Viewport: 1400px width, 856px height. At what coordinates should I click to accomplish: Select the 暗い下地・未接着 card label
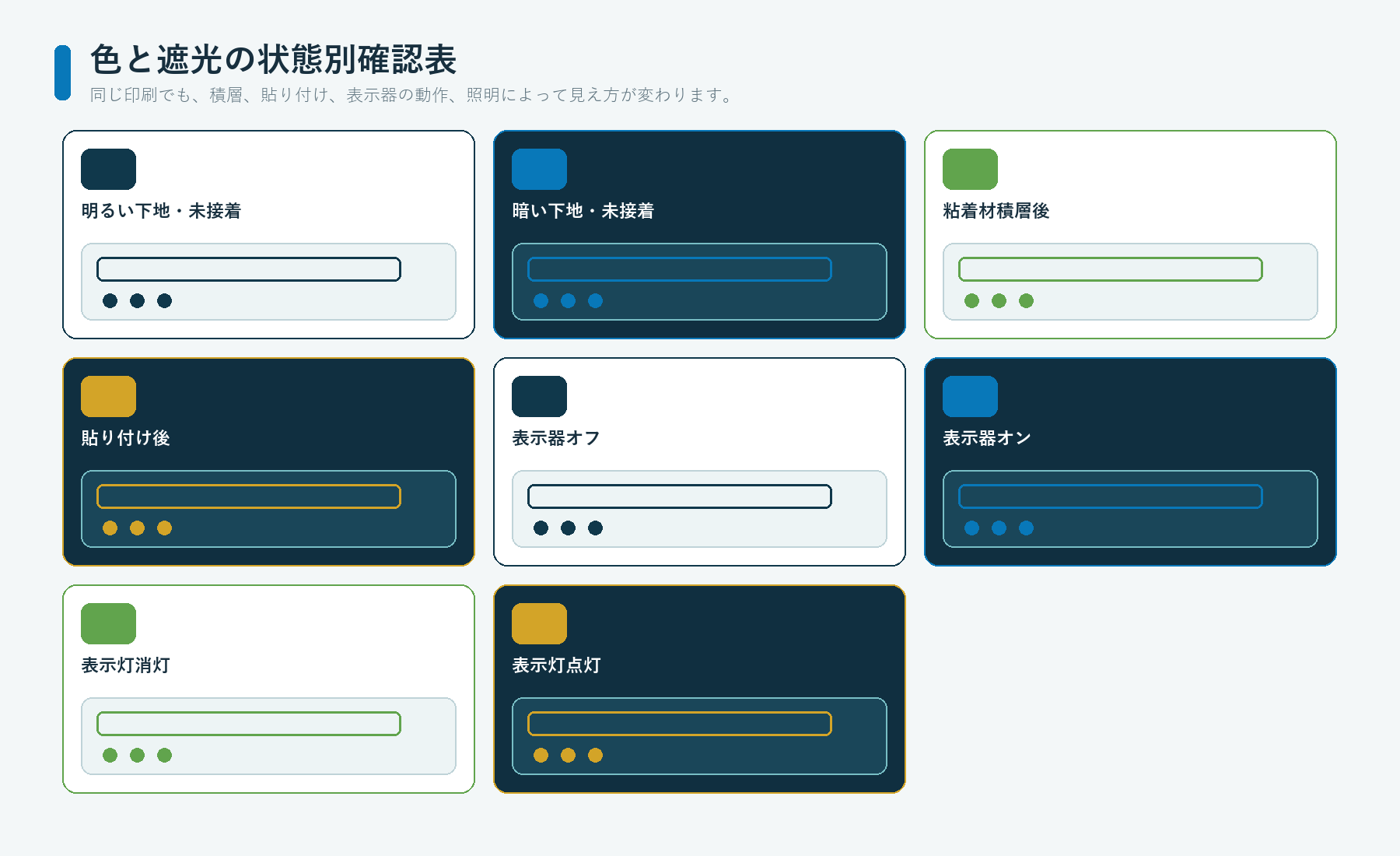583,211
